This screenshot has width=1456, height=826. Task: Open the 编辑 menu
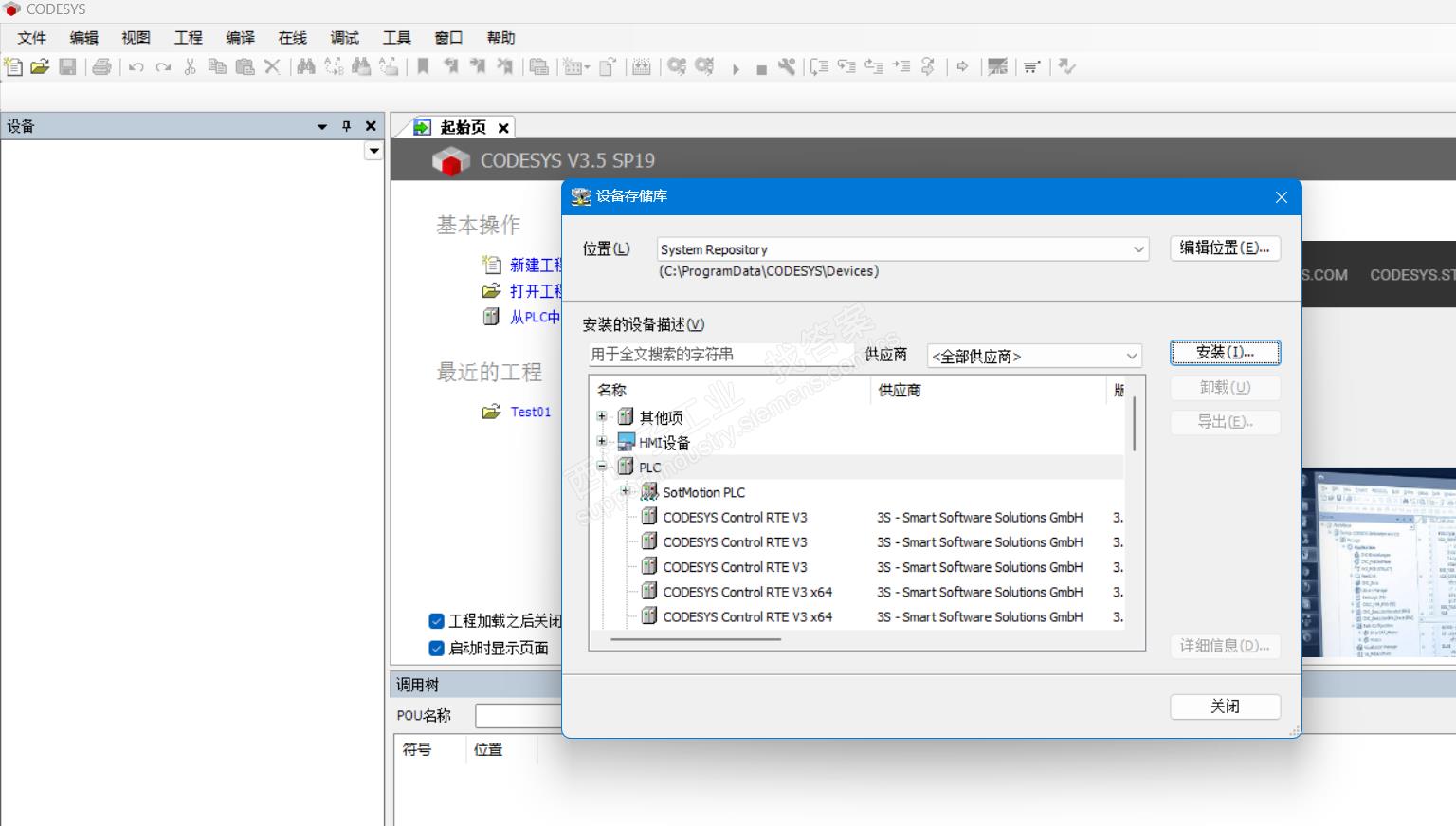pyautogui.click(x=84, y=38)
